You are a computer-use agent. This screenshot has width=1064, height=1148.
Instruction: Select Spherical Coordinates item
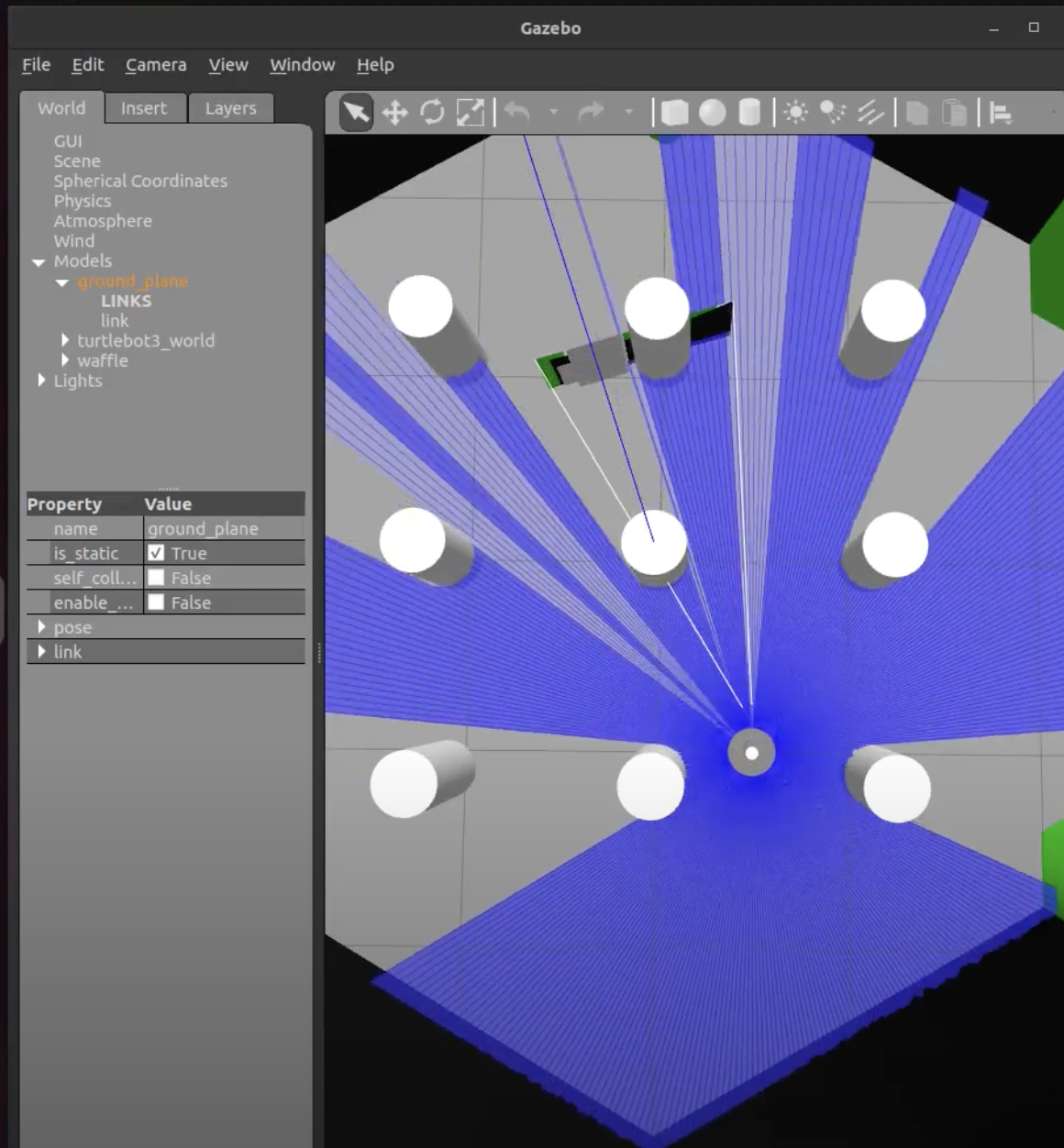click(x=140, y=182)
